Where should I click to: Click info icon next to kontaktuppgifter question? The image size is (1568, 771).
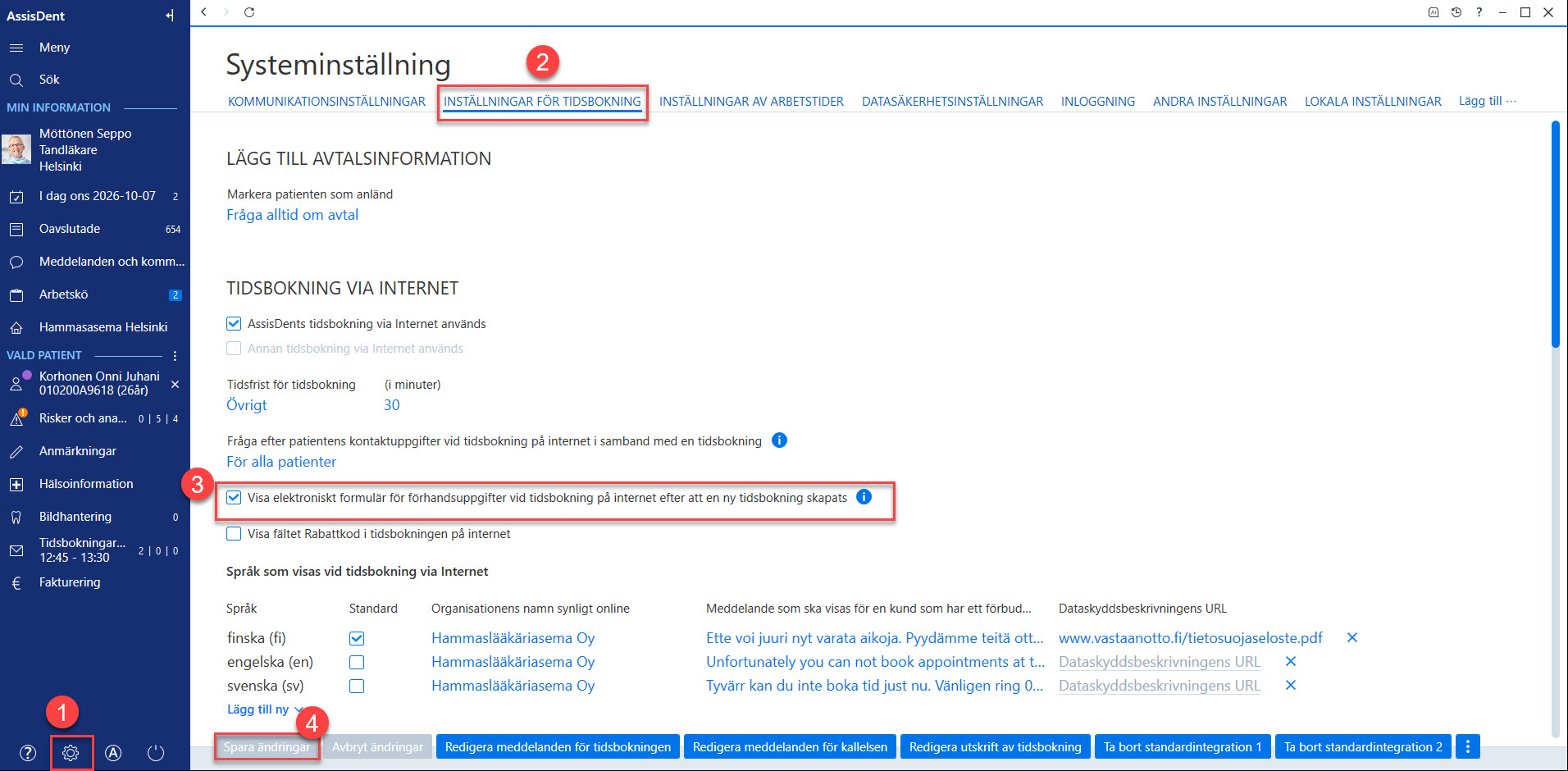[780, 440]
